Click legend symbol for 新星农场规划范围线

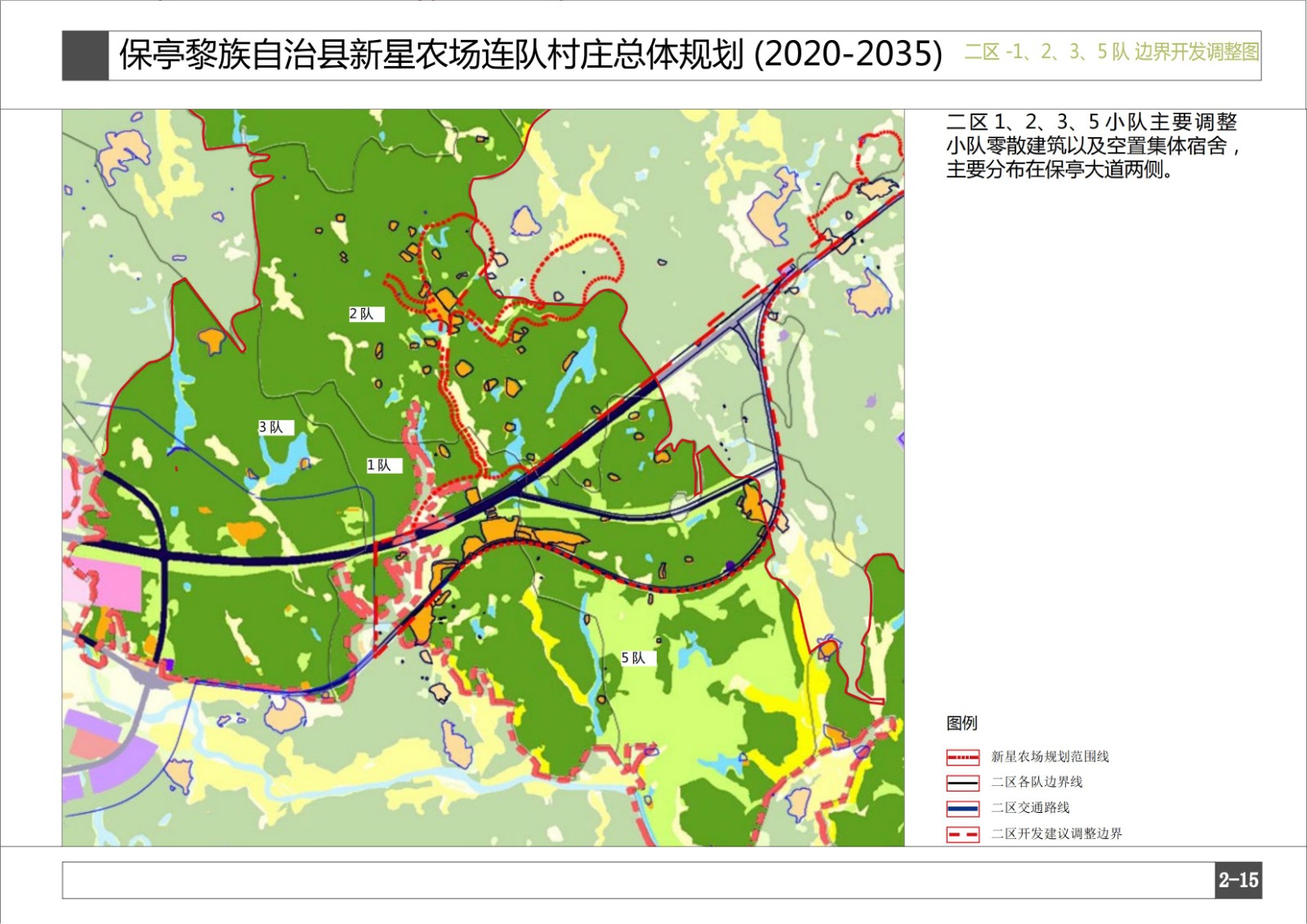962,757
